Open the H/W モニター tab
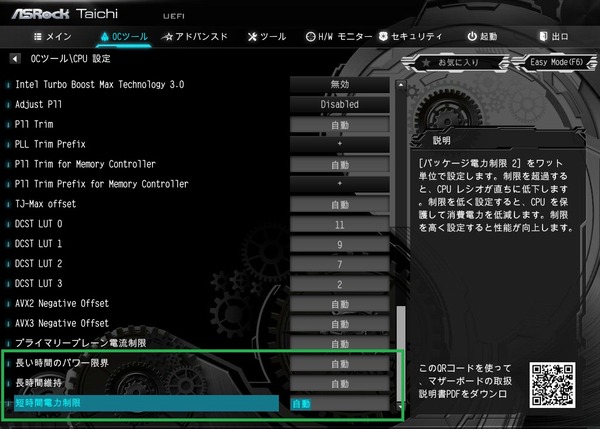Screen dimensions: 600x429 338,37
